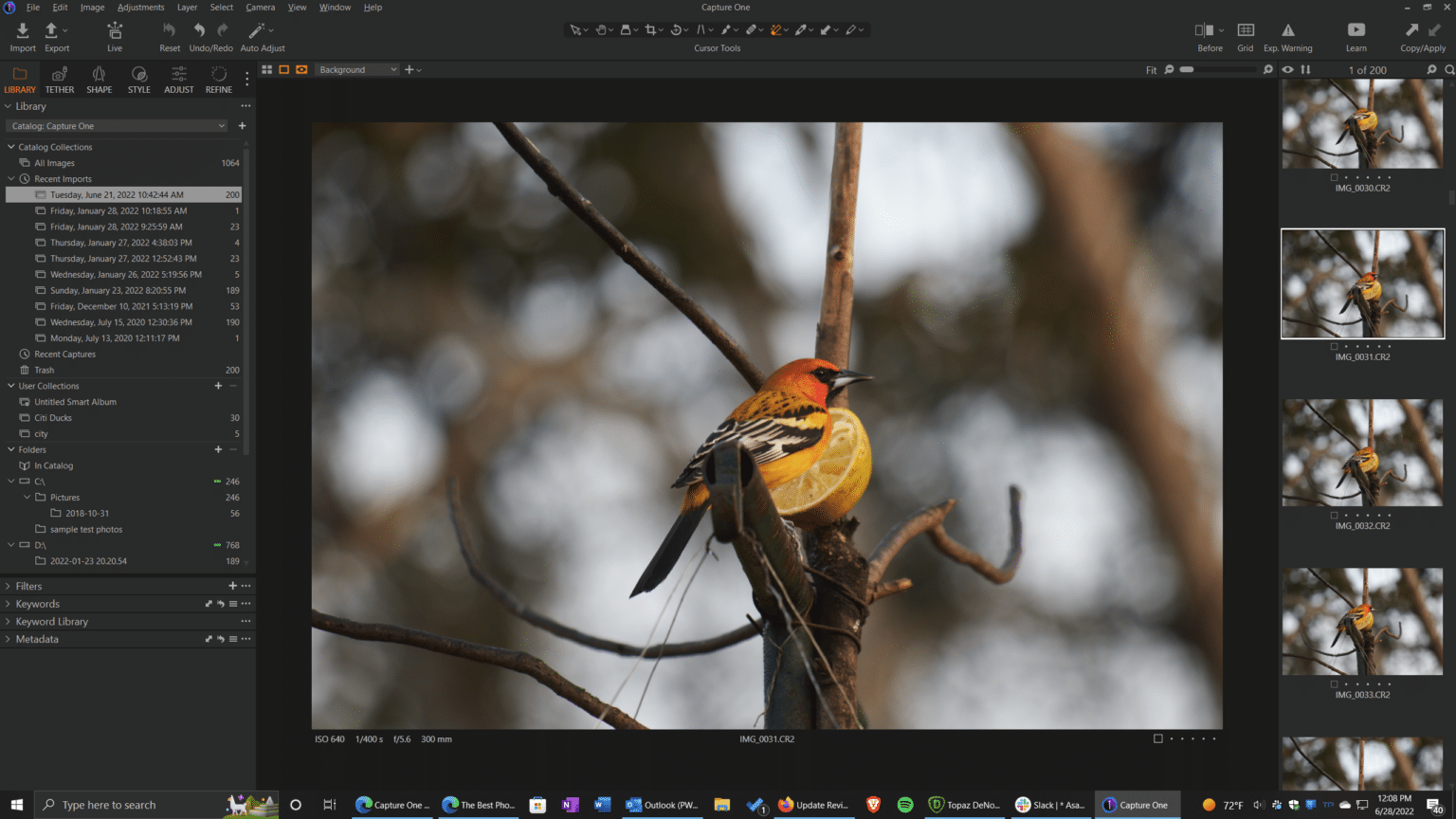The height and width of the screenshot is (819, 1456).
Task: Open the Import dialog
Action: tap(21, 36)
